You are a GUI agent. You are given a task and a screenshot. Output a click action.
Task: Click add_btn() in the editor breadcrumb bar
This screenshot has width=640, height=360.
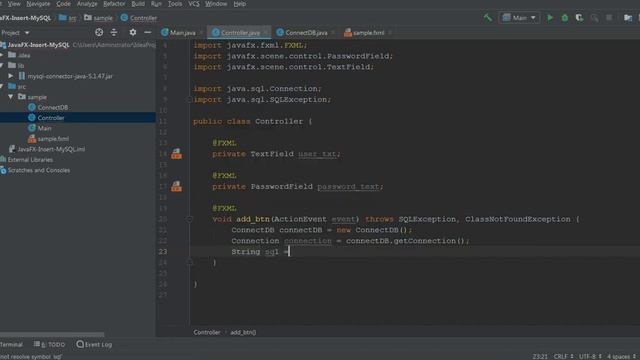pyautogui.click(x=243, y=332)
